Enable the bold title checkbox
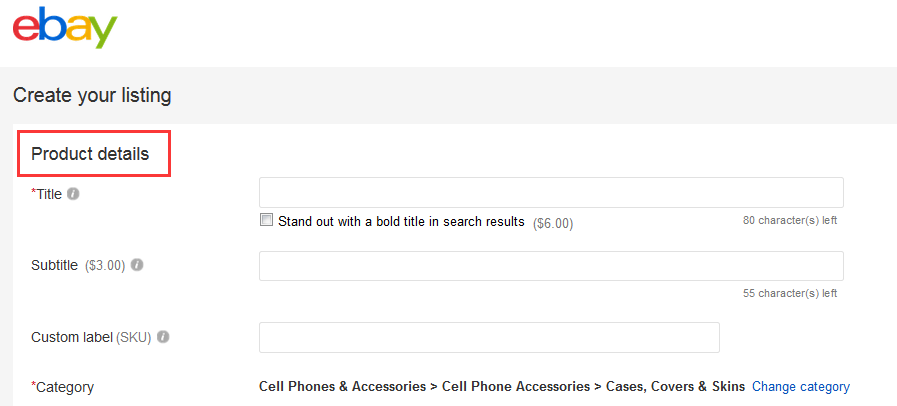 (266, 220)
